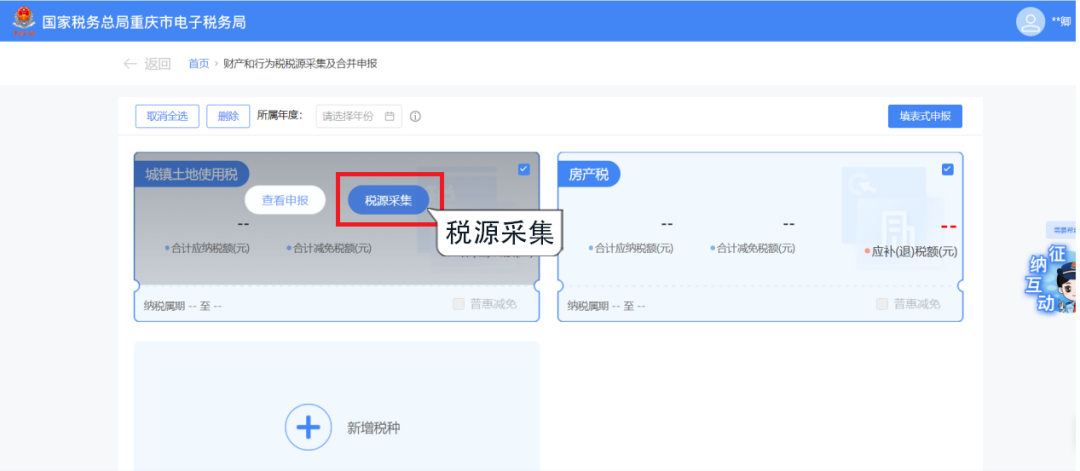
Task: Click 财产和行为税税源采集及合并申报 breadcrumb
Action: coord(300,64)
